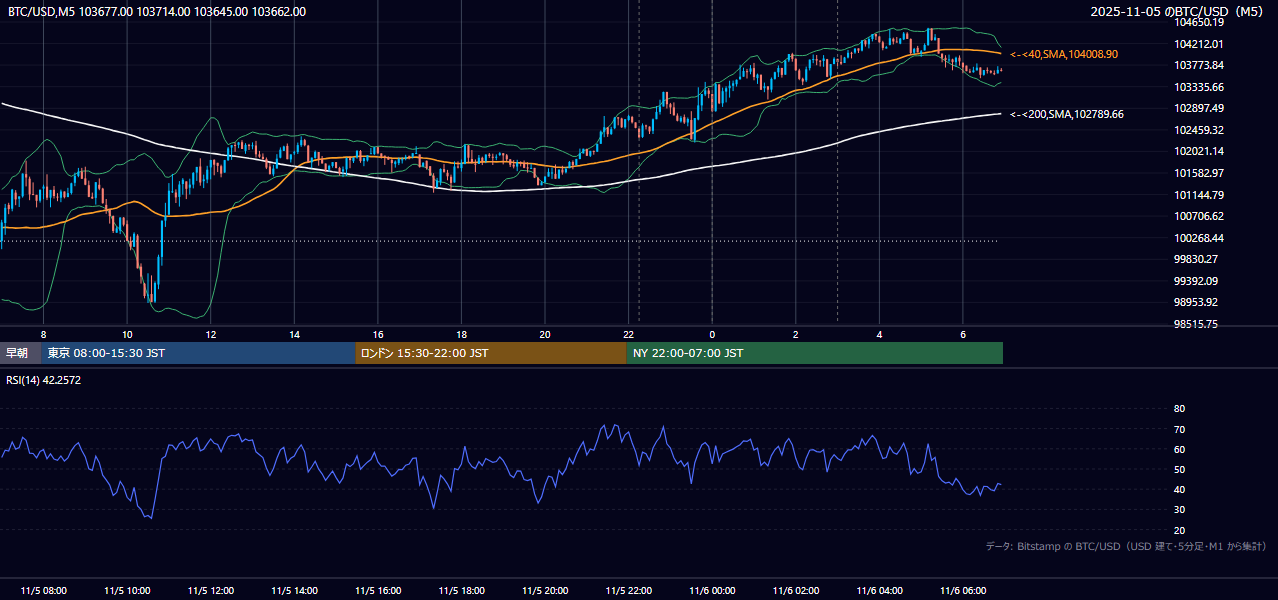The width and height of the screenshot is (1278, 600).
Task: Click hour label 8 under the price chart
Action: click(43, 334)
